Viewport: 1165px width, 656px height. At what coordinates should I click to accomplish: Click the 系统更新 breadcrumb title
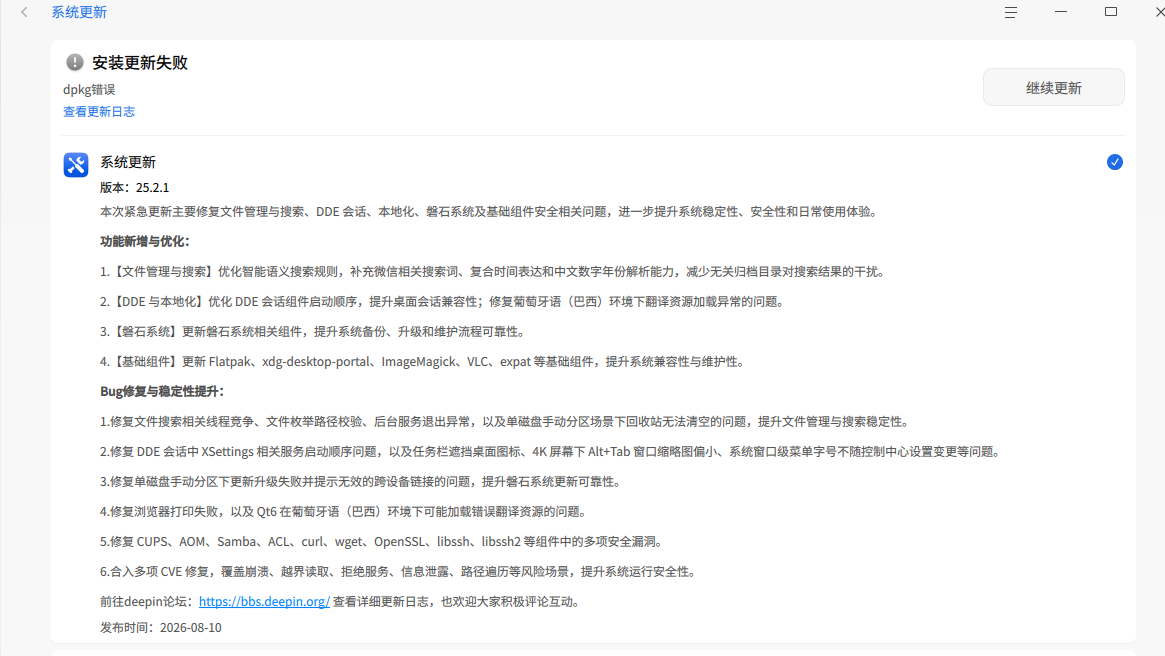(x=79, y=12)
